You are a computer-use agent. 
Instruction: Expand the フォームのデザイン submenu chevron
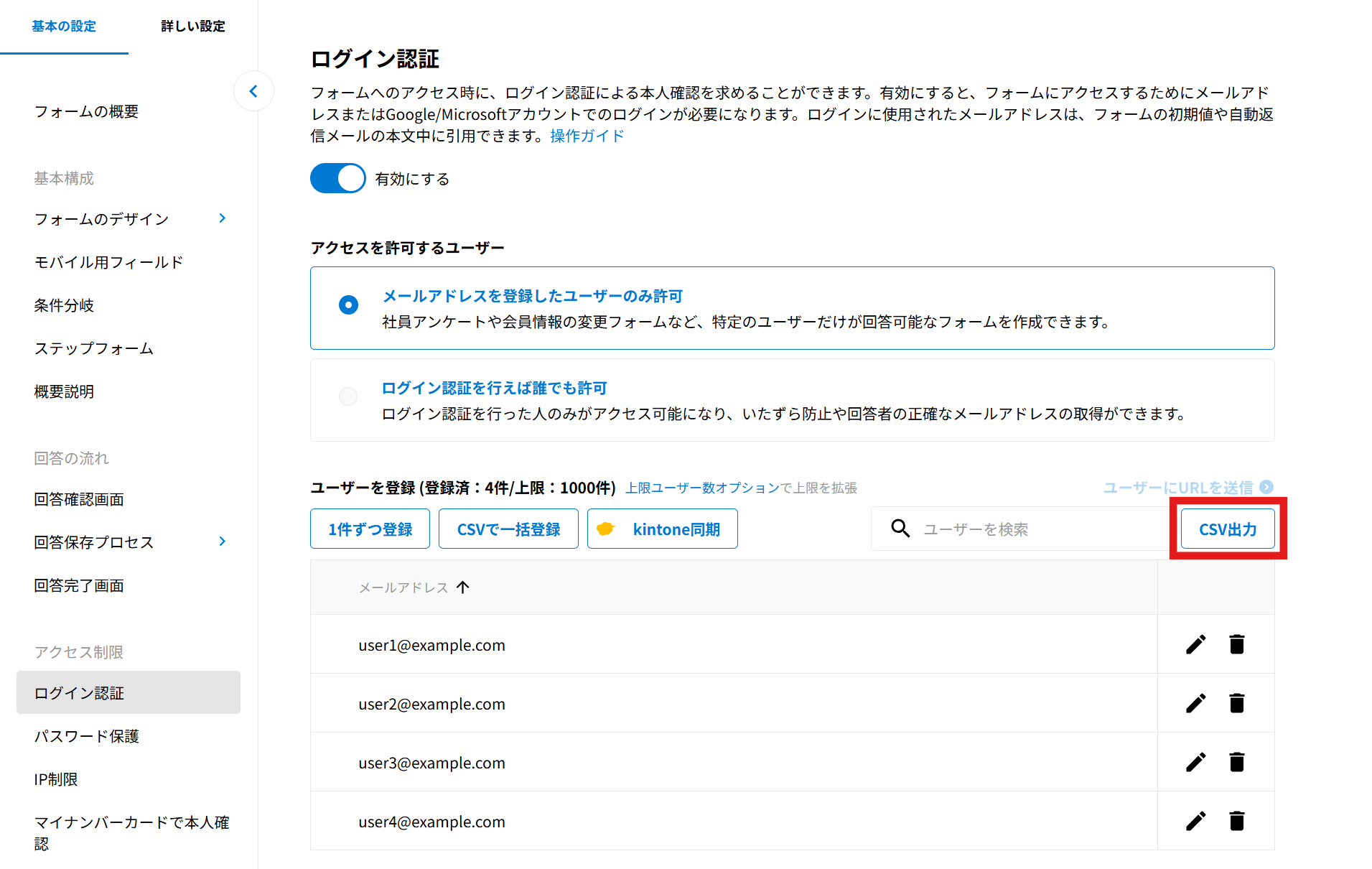click(x=223, y=218)
